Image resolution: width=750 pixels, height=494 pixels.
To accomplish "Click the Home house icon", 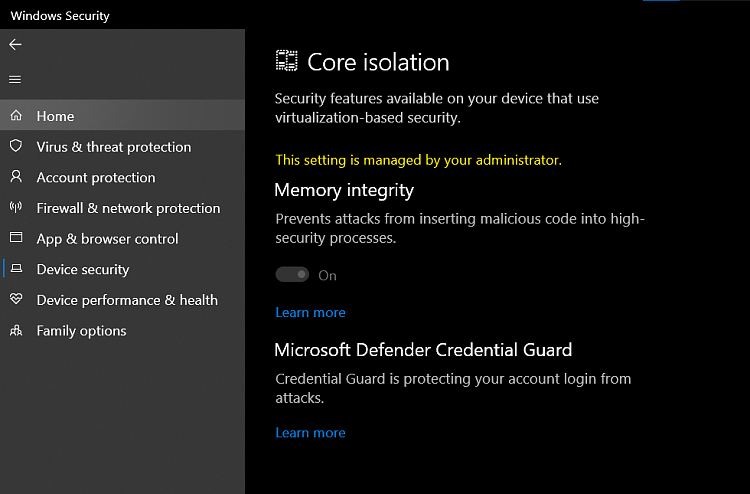I will pyautogui.click(x=16, y=115).
